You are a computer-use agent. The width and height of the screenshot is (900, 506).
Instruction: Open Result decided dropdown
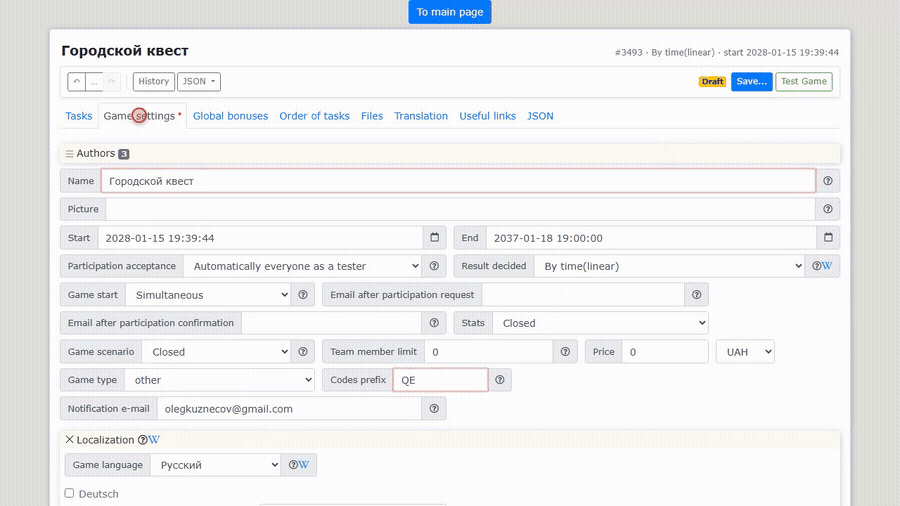tap(669, 266)
